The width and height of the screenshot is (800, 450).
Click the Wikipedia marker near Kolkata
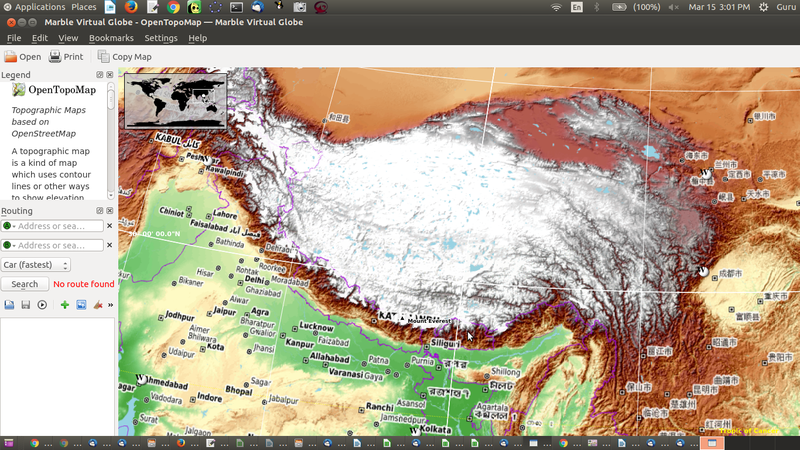tap(414, 431)
